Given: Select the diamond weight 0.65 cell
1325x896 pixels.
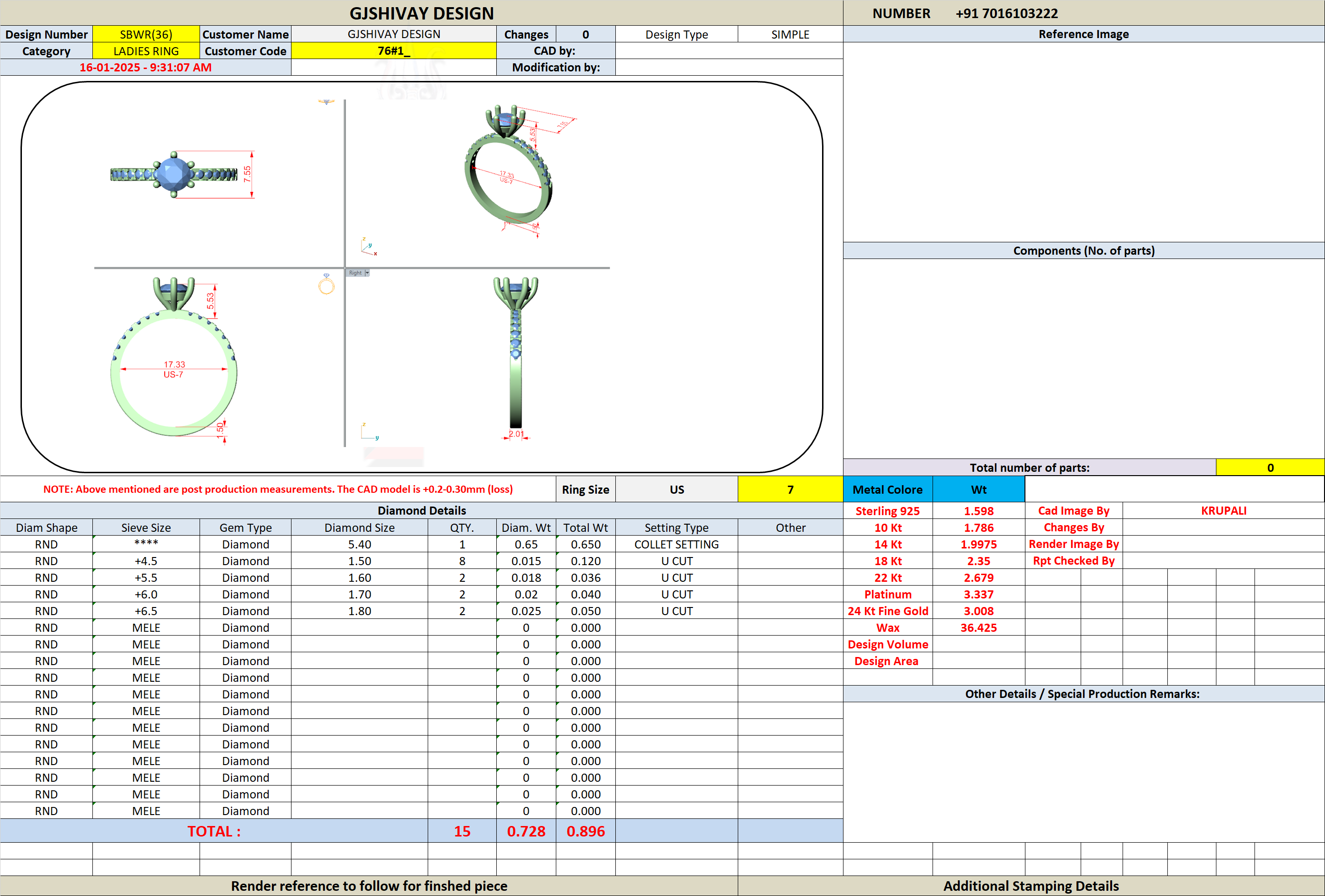Looking at the screenshot, I should click(526, 544).
